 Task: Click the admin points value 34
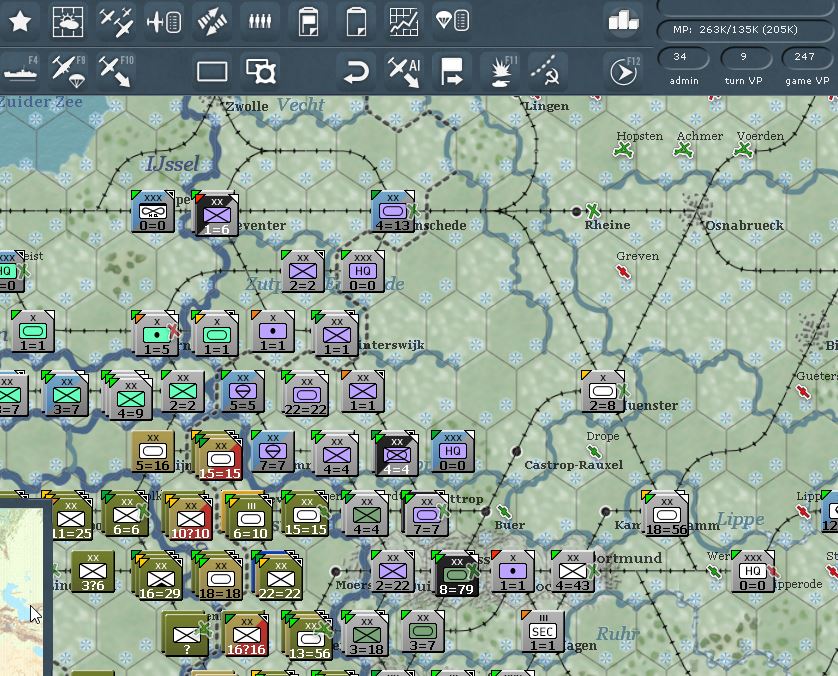680,57
